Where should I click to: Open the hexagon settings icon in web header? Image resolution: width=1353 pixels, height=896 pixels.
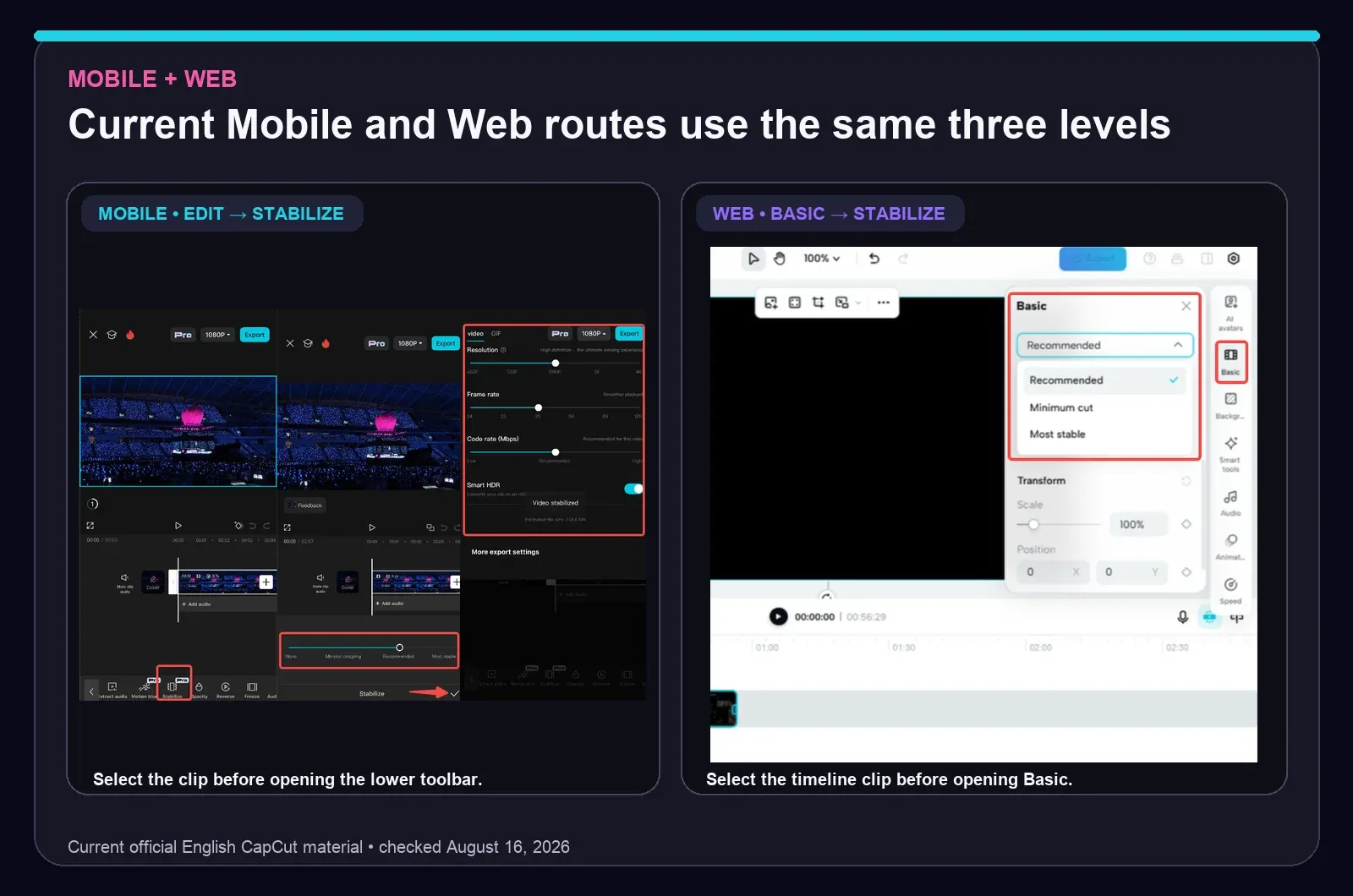[x=1234, y=259]
